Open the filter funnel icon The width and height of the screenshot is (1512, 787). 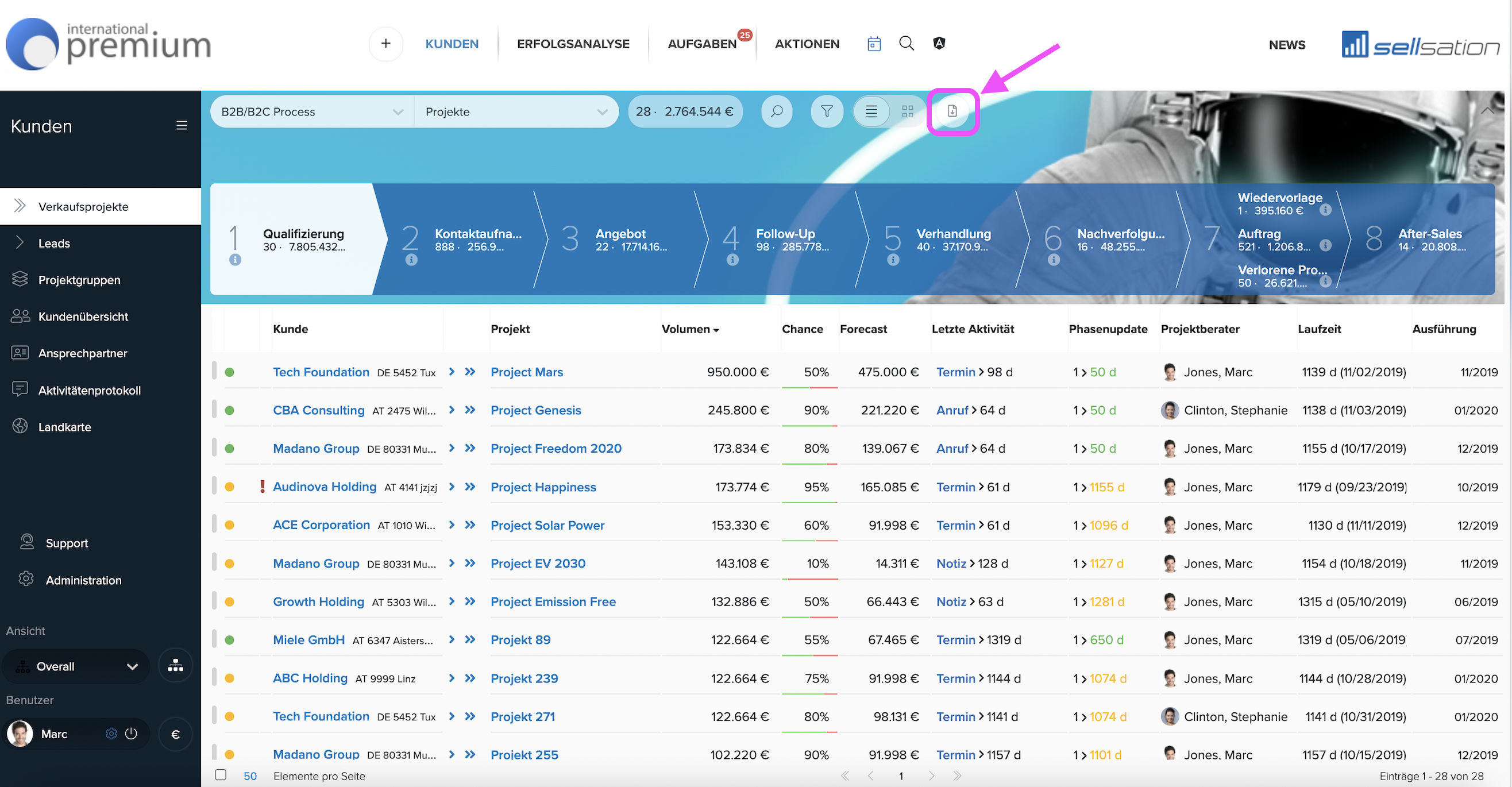coord(827,111)
